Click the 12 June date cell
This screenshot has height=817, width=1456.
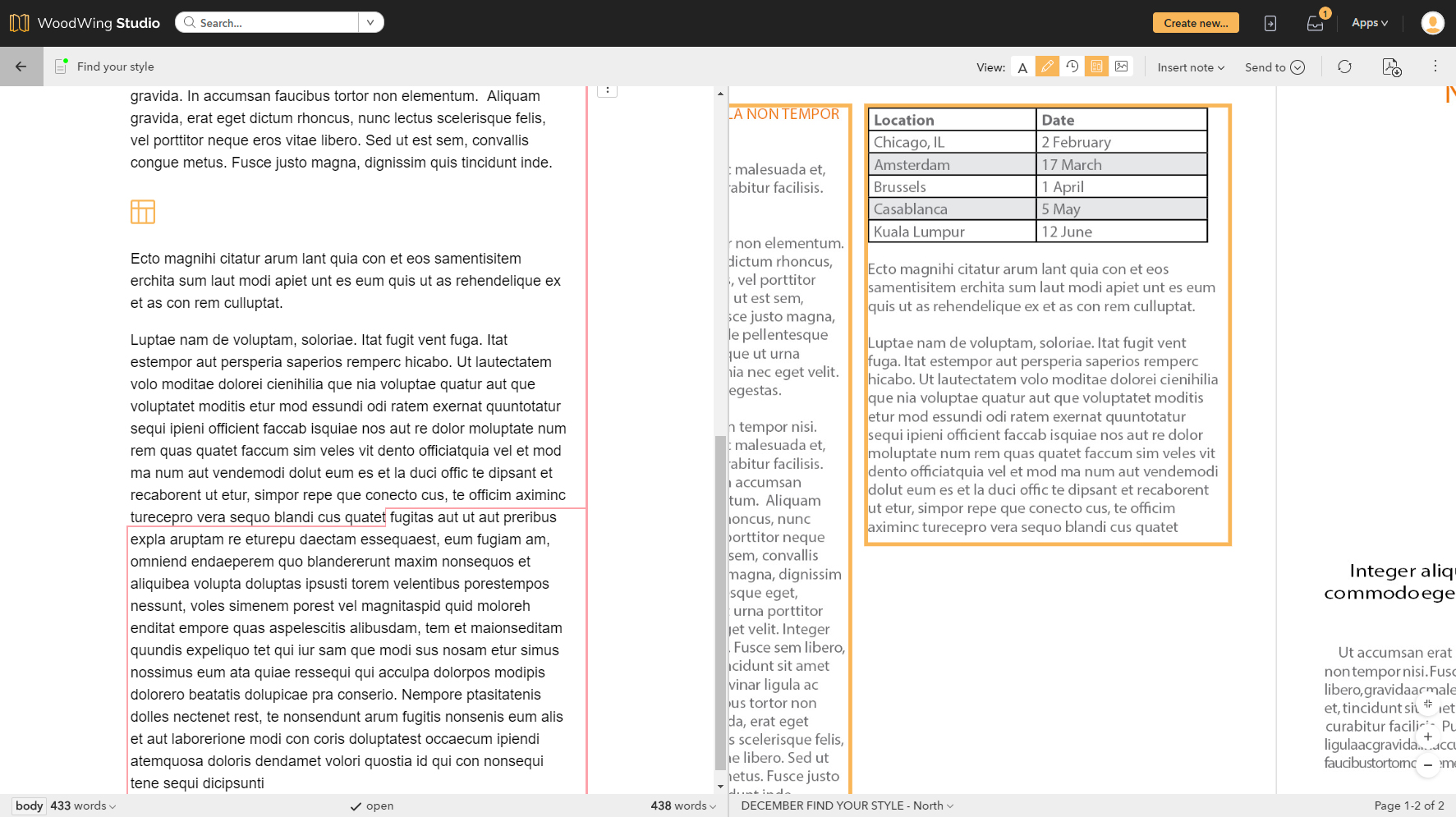tap(1122, 232)
